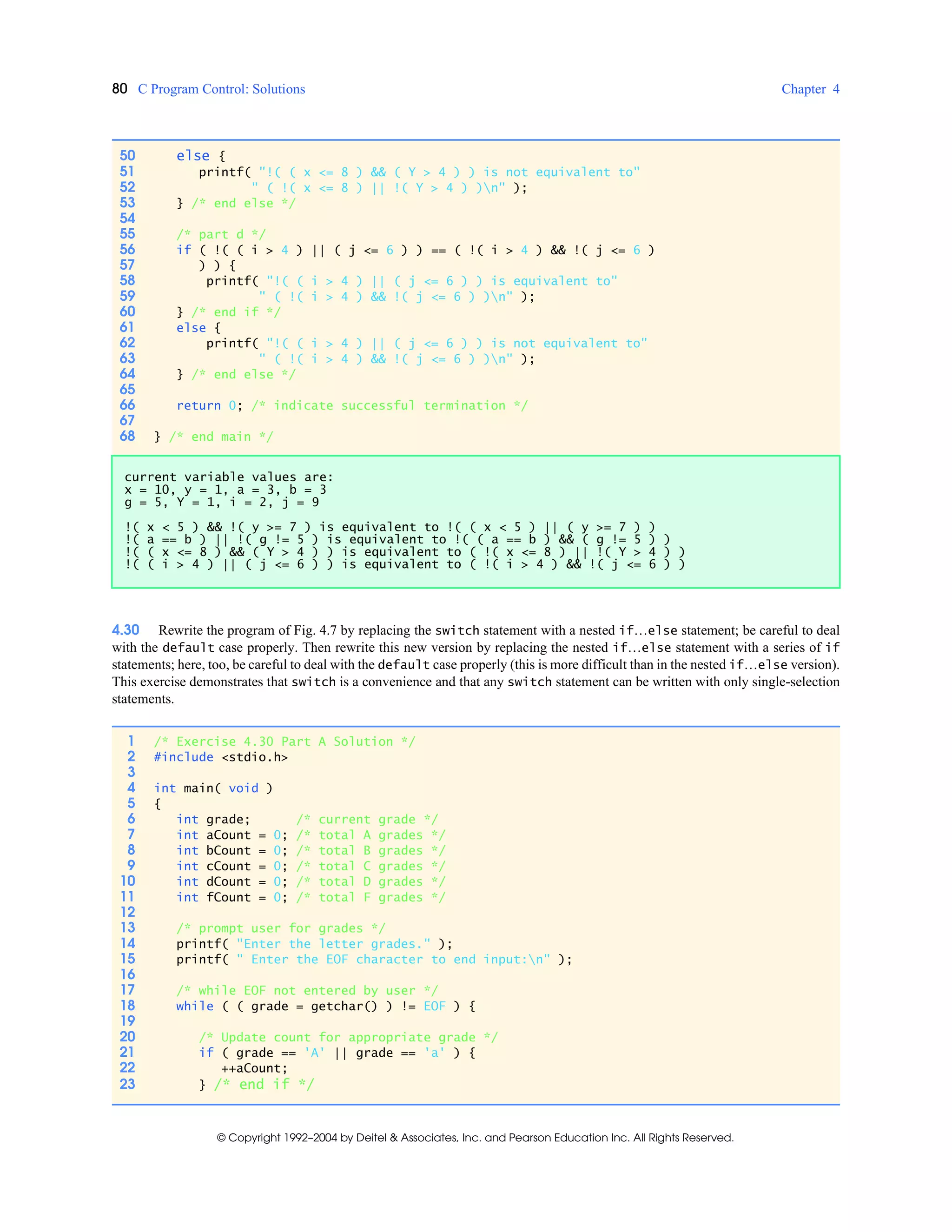
Task: Click comment '/* end else */' on line 64
Action: coord(243,375)
